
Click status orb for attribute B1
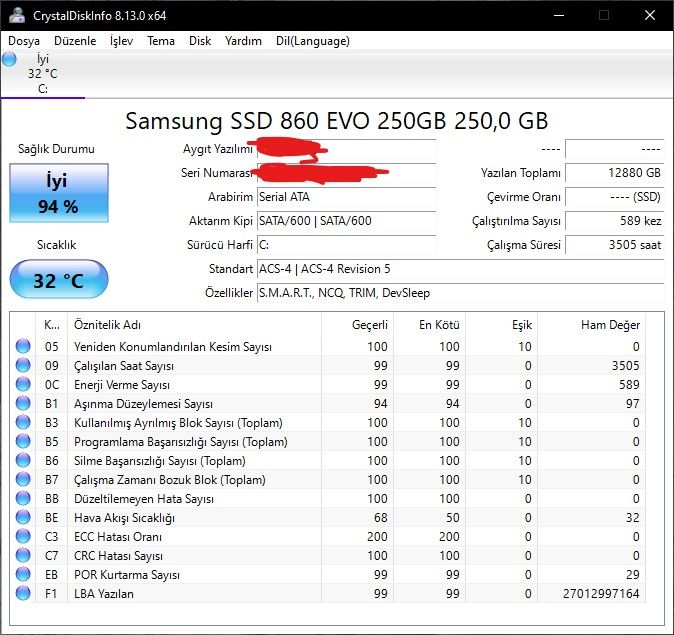pyautogui.click(x=23, y=403)
